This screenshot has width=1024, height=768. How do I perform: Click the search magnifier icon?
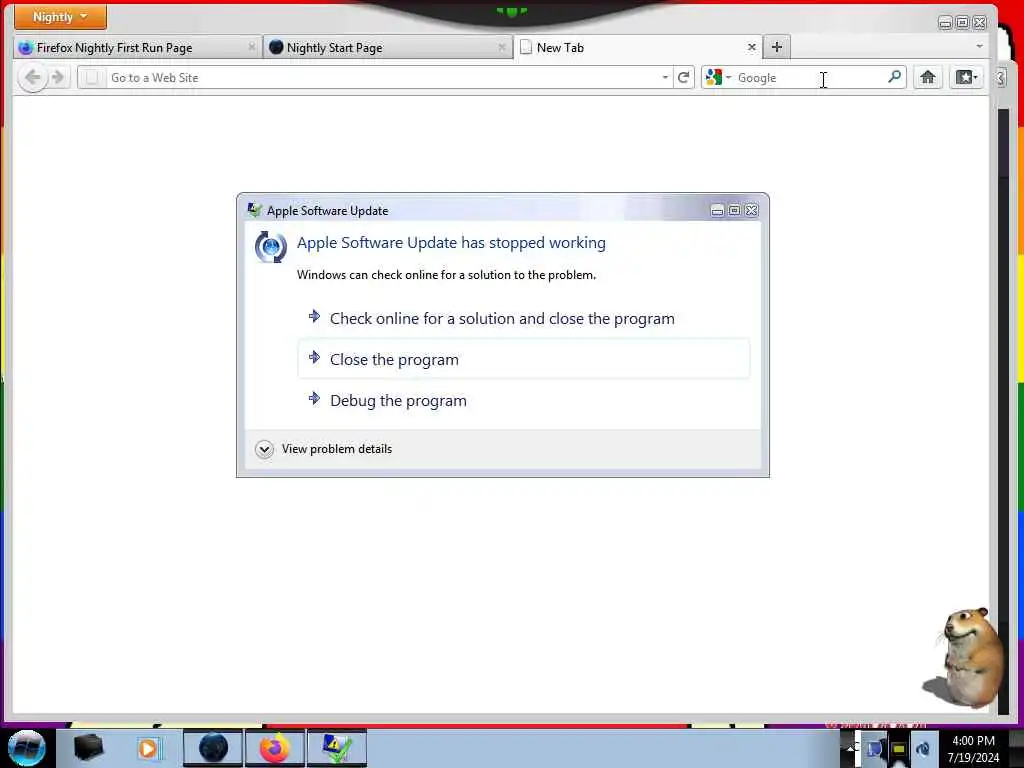click(895, 77)
